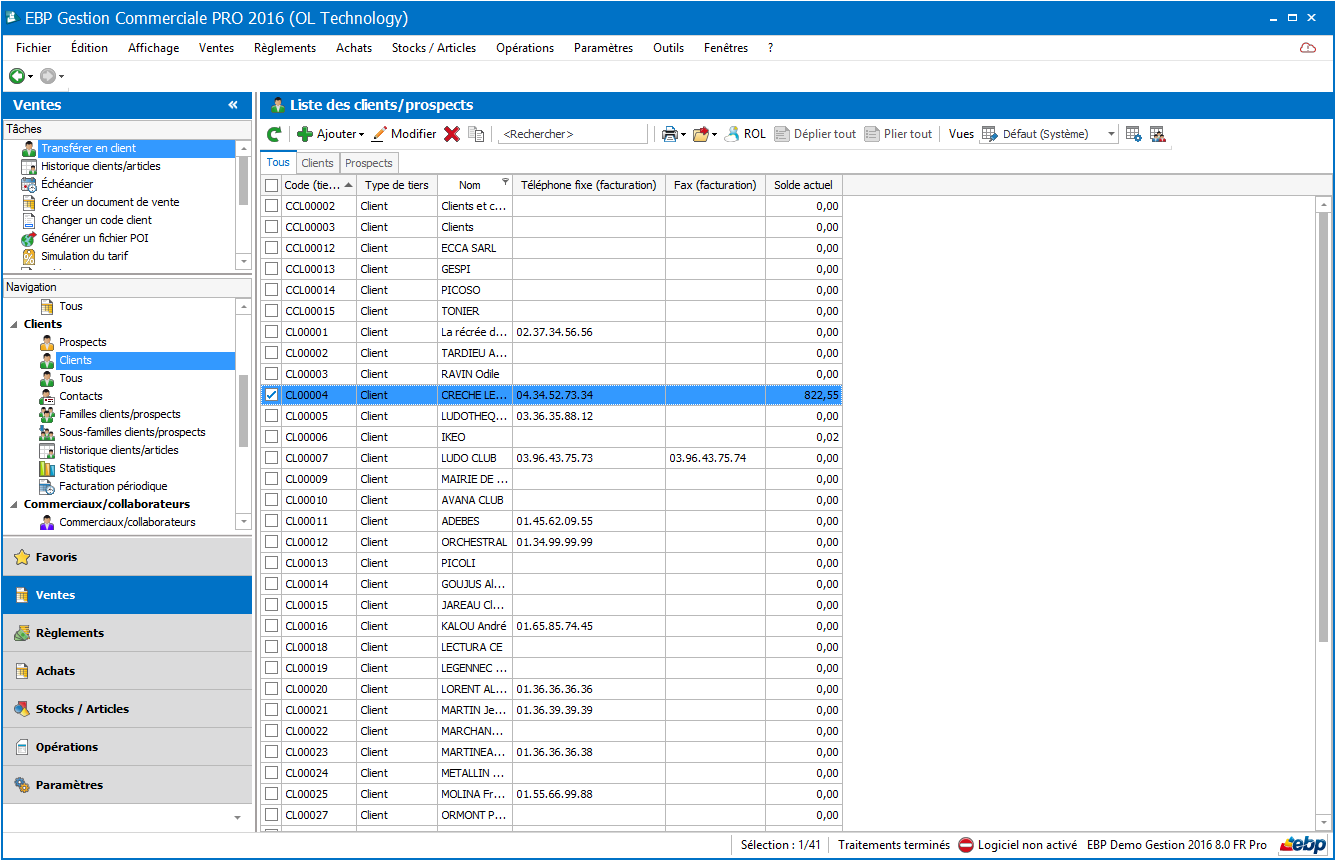Screen dimensions: 1336x861
Task: Click the Contacts icon in the navigation tree
Action: 47,396
